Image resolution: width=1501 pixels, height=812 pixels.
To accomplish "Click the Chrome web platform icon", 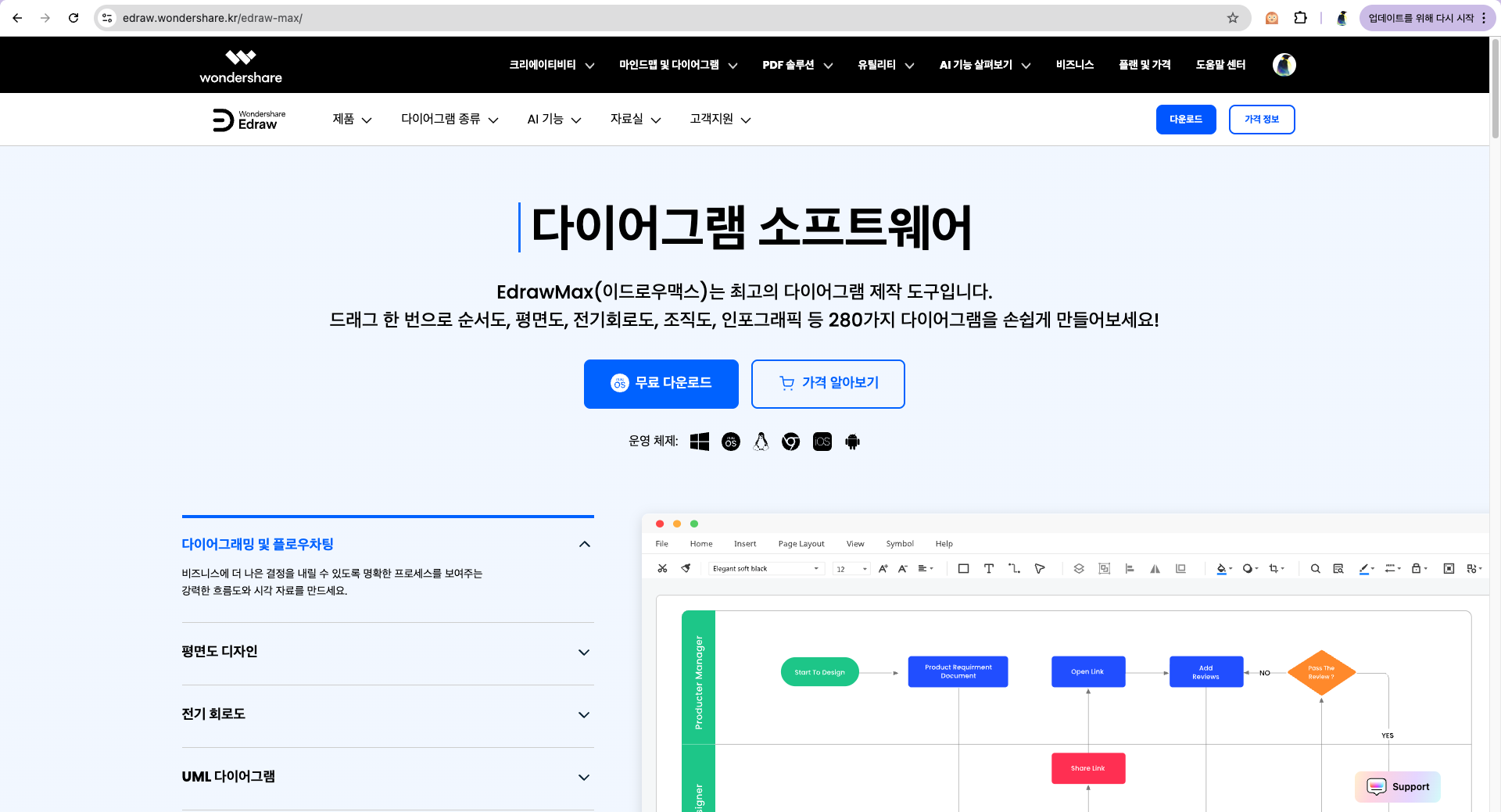I will [x=791, y=442].
